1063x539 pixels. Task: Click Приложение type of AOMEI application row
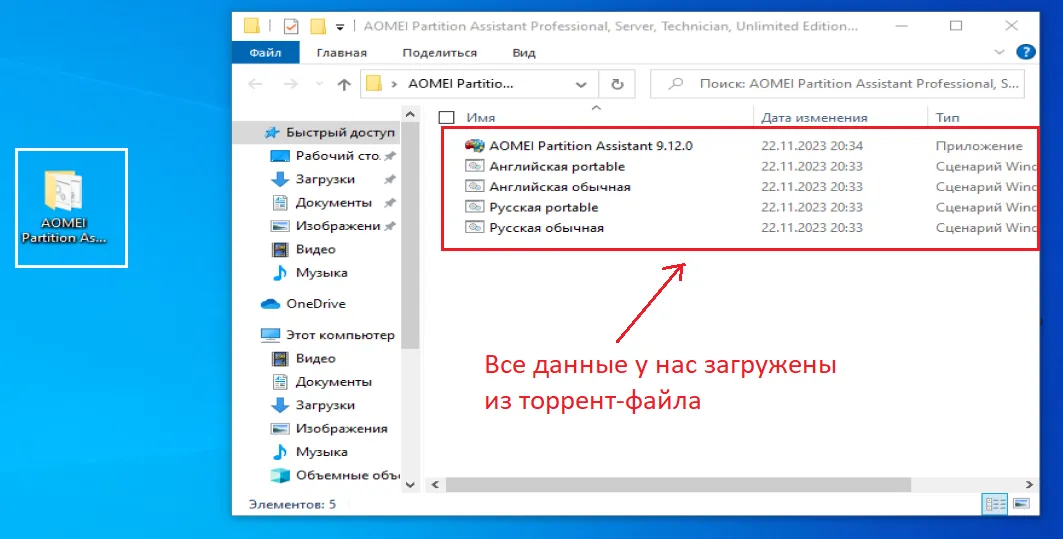[x=979, y=146]
